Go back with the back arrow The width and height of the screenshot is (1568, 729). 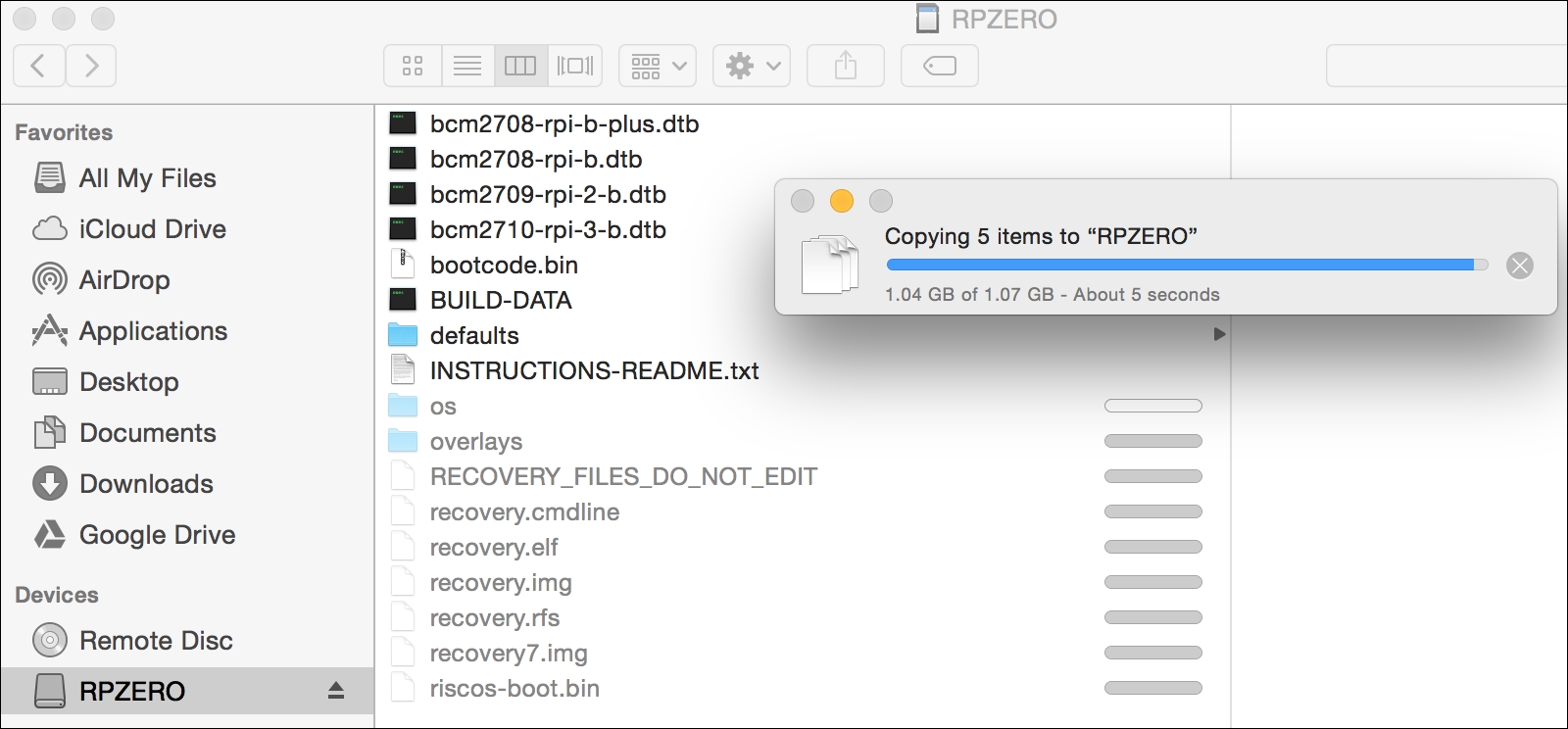click(x=39, y=66)
